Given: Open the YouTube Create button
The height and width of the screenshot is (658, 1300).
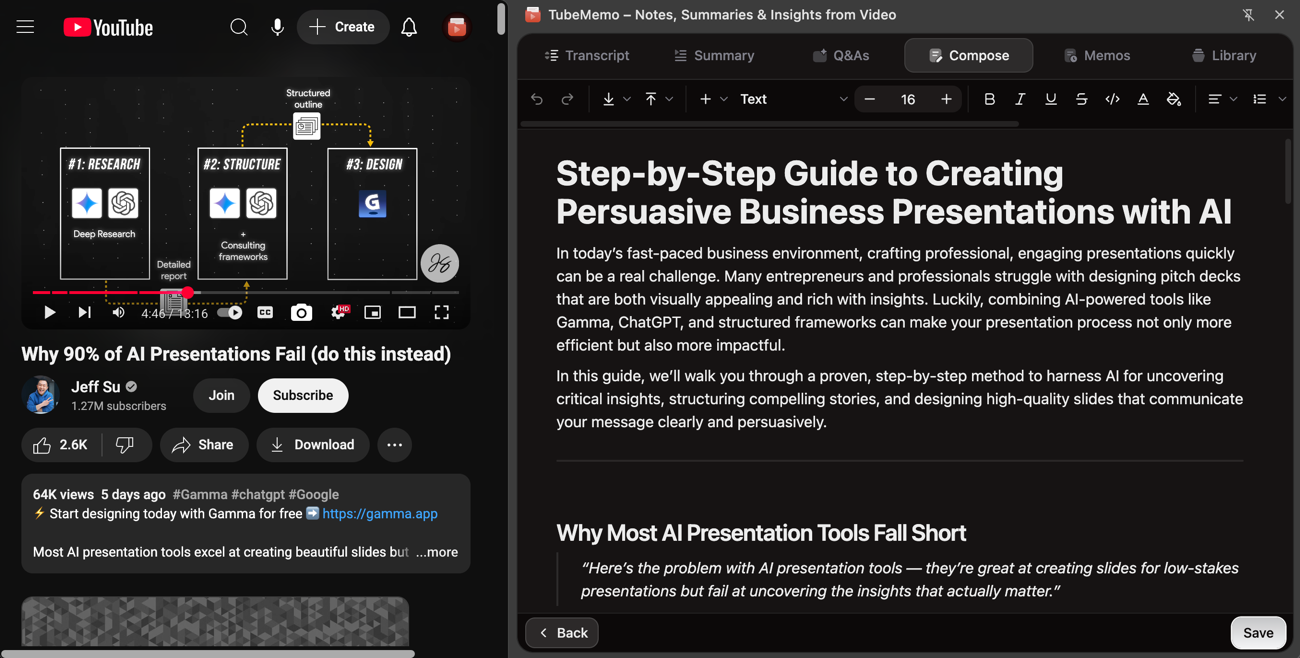Looking at the screenshot, I should pos(343,27).
